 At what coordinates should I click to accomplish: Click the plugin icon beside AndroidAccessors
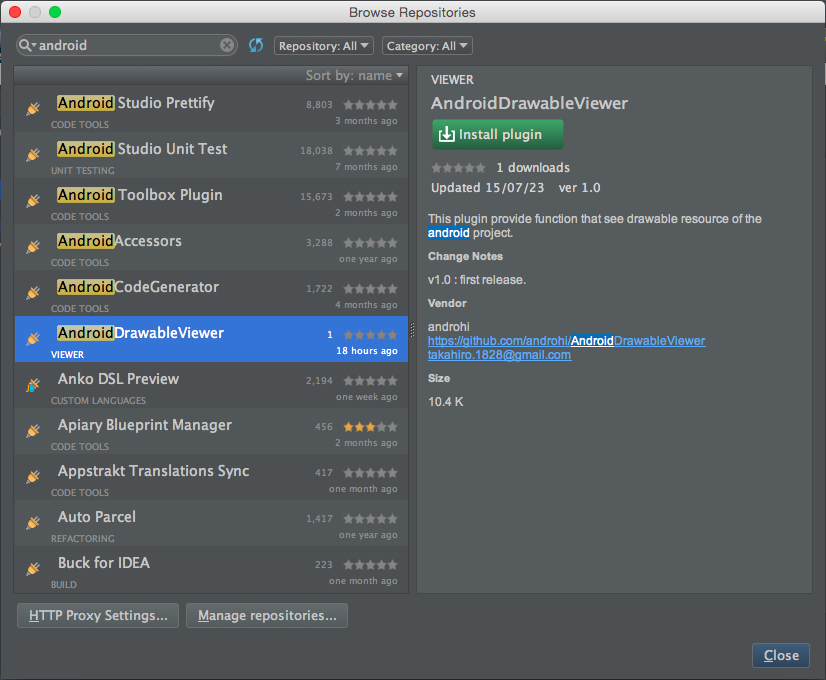[33, 247]
